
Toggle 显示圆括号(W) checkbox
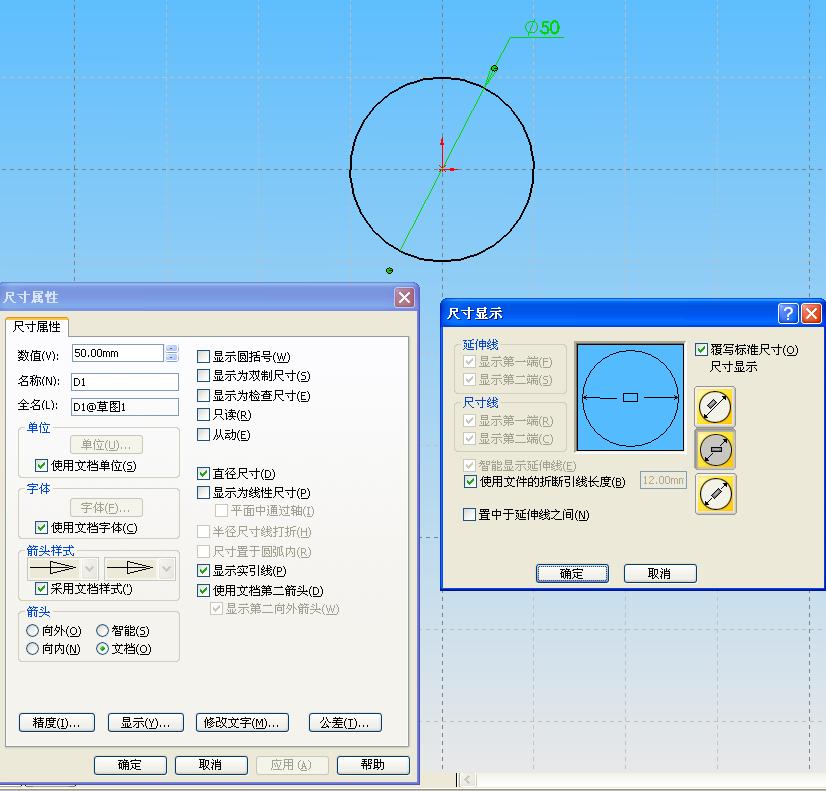pyautogui.click(x=203, y=357)
